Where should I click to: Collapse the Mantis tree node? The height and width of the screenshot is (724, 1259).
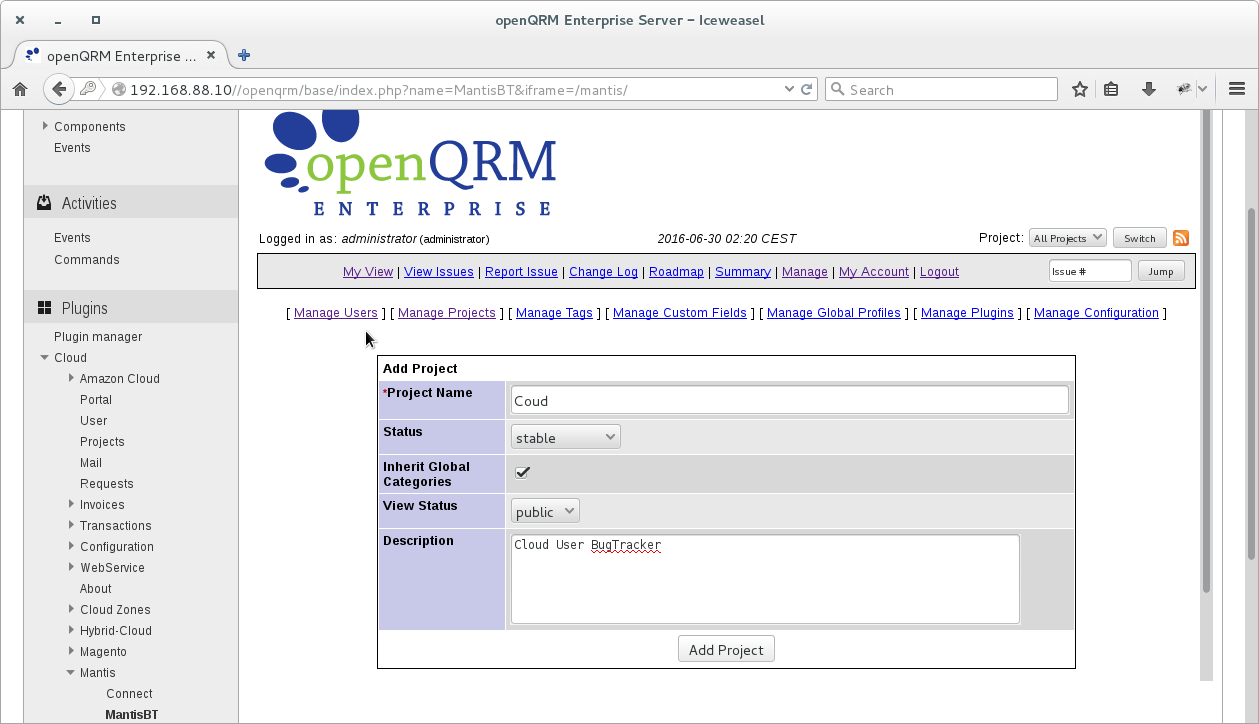pos(71,672)
